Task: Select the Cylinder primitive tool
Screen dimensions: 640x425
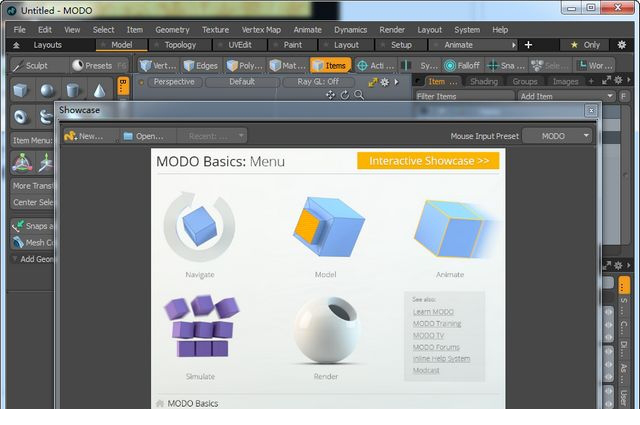Action: 73,90
